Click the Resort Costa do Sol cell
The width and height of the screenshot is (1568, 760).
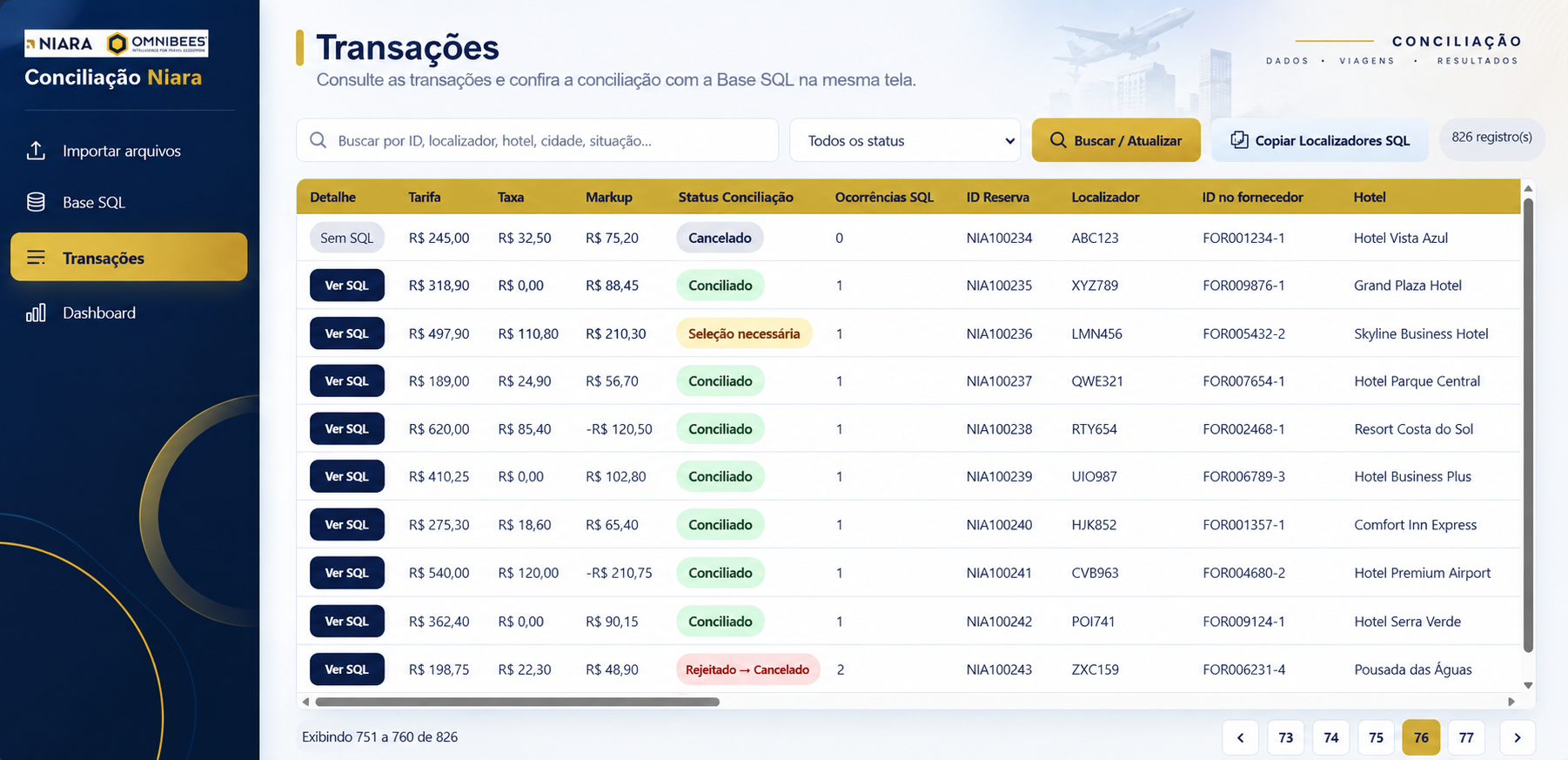point(1413,429)
